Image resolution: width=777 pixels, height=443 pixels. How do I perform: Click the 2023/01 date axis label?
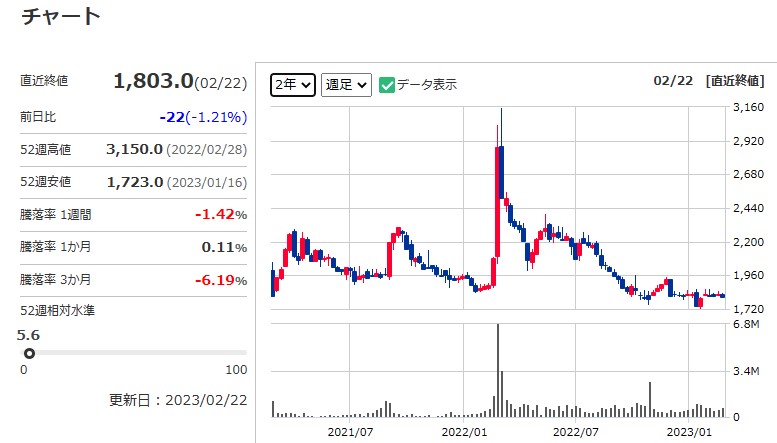point(689,432)
